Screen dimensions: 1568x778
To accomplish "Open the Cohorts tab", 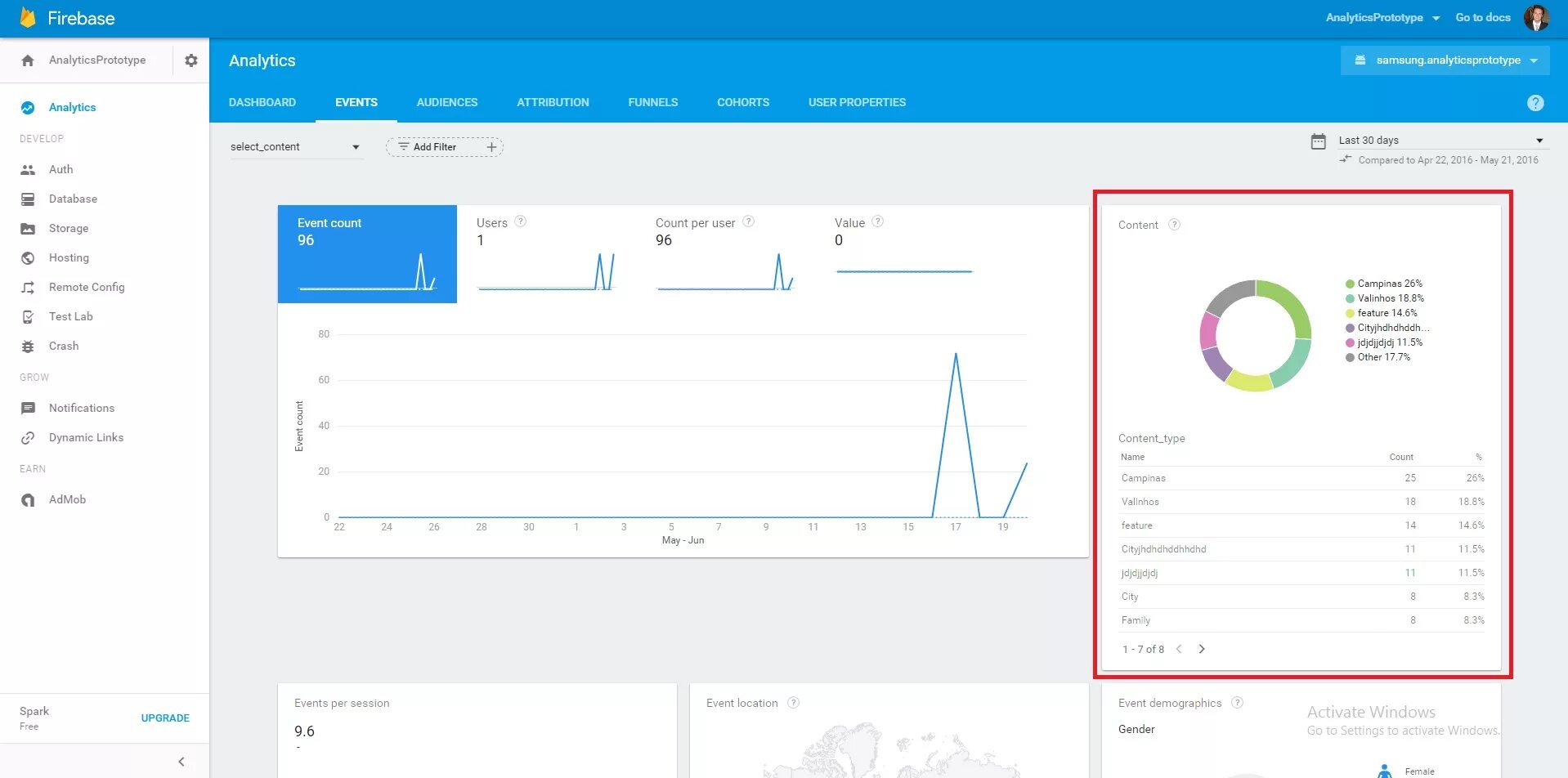I will click(743, 102).
